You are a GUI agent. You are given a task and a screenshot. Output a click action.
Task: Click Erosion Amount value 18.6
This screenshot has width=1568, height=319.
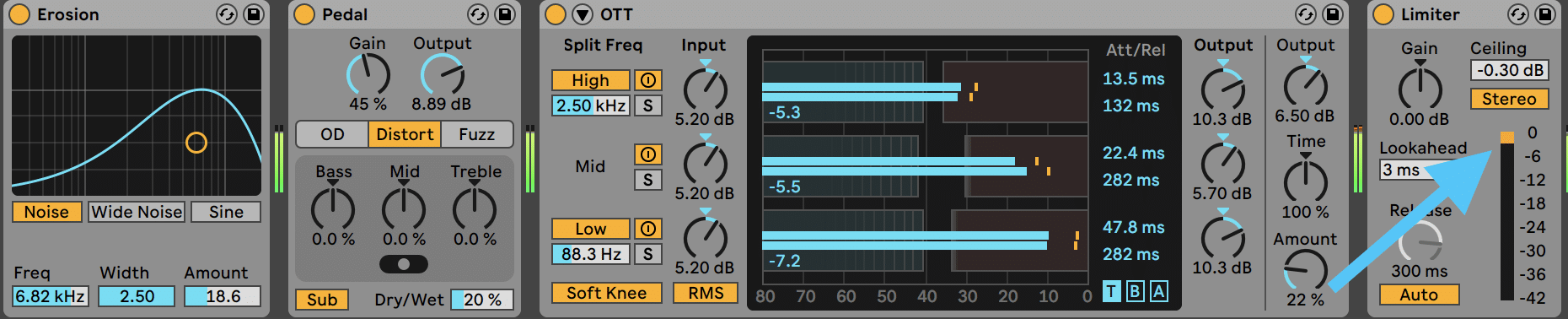coord(223,296)
